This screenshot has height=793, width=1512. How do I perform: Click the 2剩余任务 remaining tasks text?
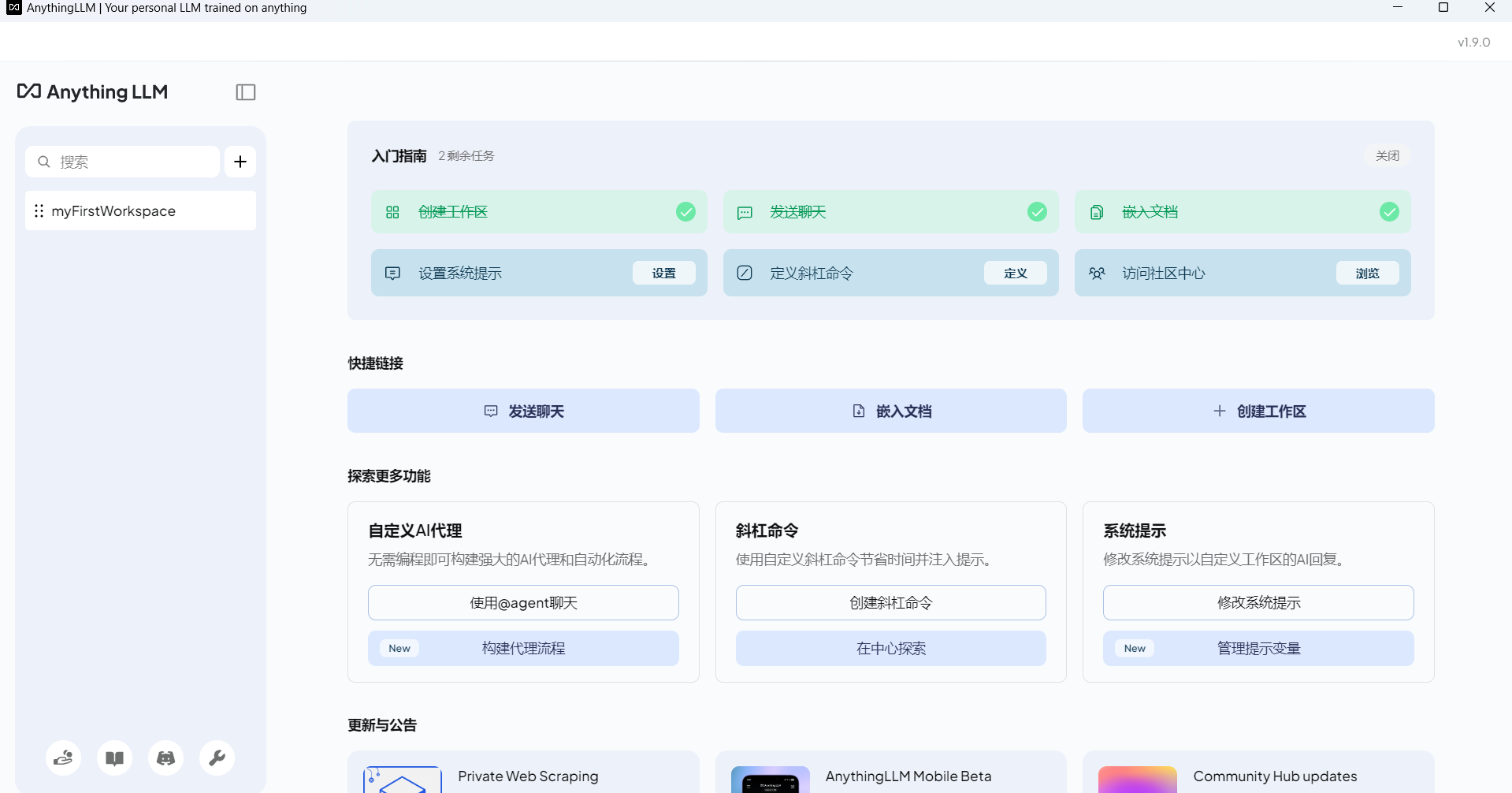[x=466, y=156]
